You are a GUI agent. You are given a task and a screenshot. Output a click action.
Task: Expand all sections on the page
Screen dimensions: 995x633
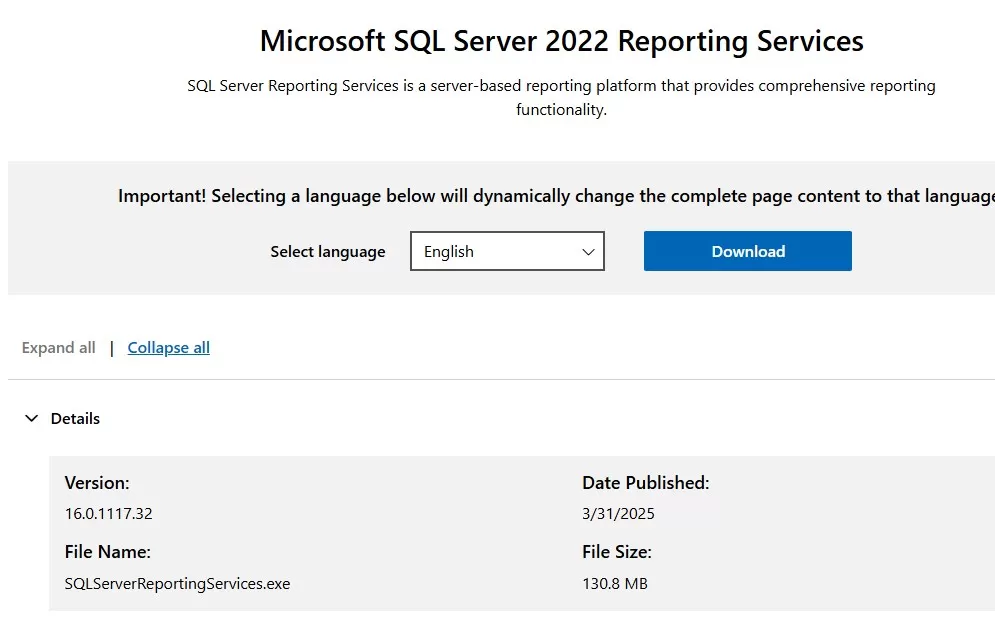[x=58, y=347]
